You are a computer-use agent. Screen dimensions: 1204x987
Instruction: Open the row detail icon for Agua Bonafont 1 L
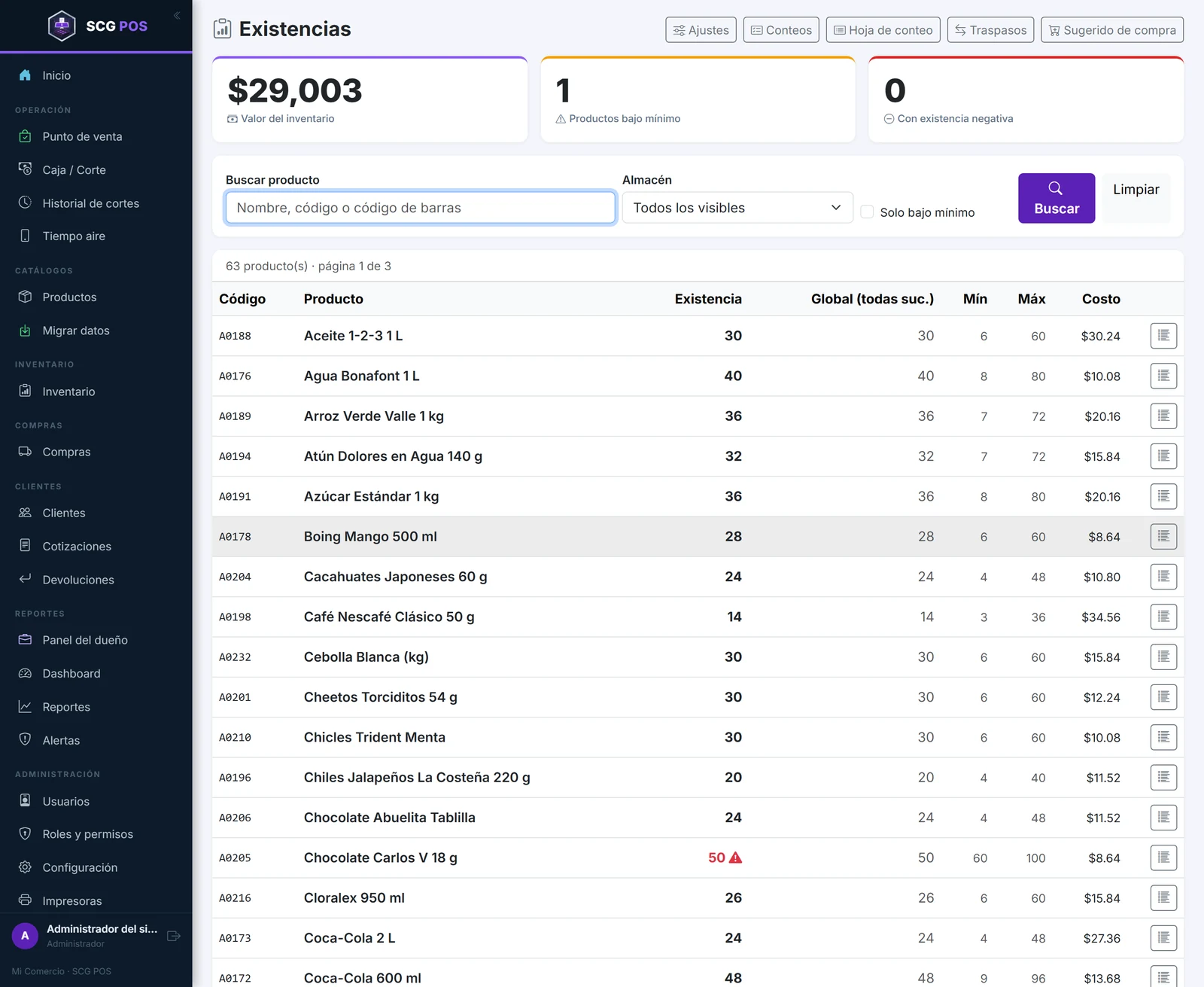click(x=1163, y=376)
